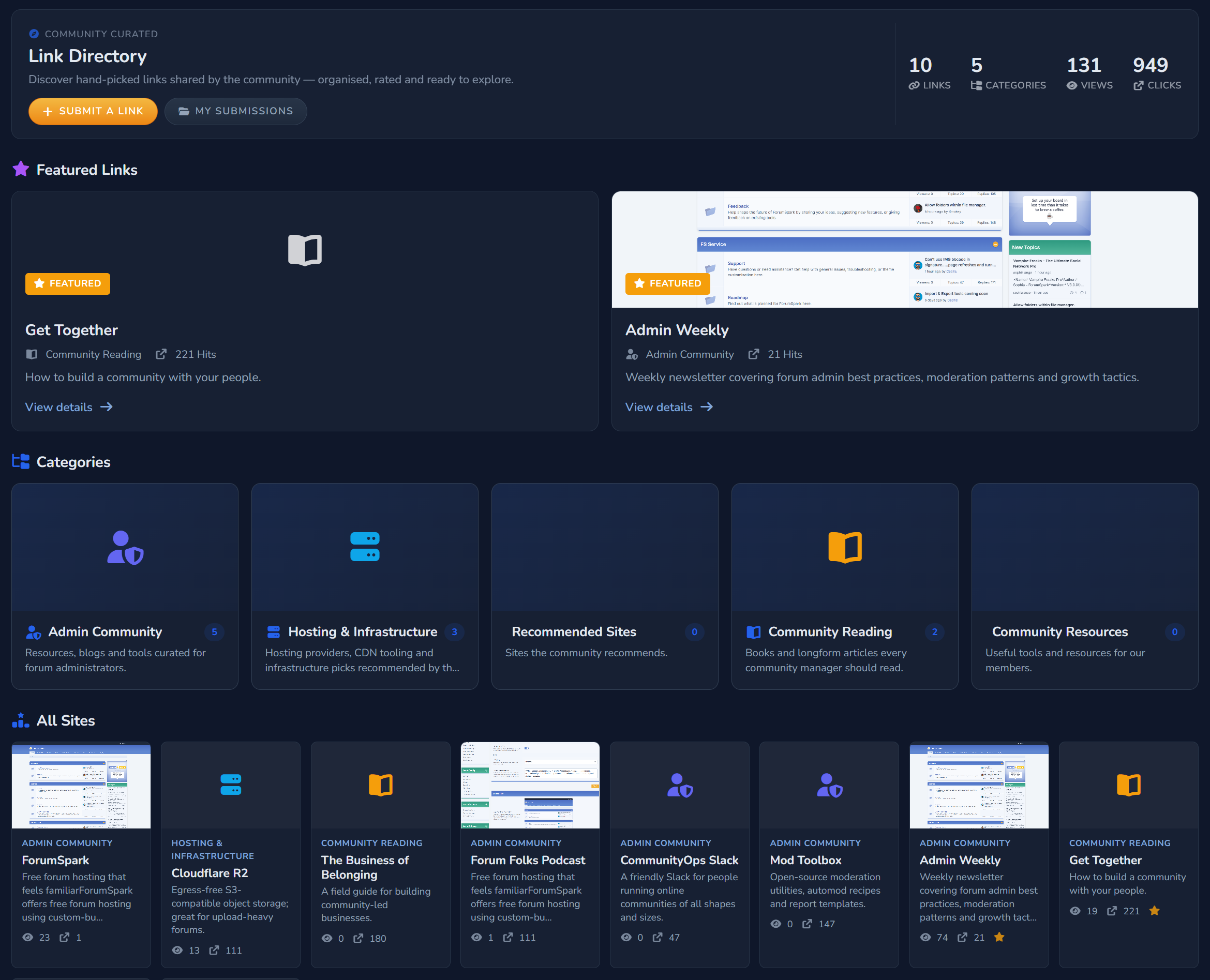Click the star icon on Admin Weekly site card
This screenshot has width=1210, height=980.
tap(999, 937)
